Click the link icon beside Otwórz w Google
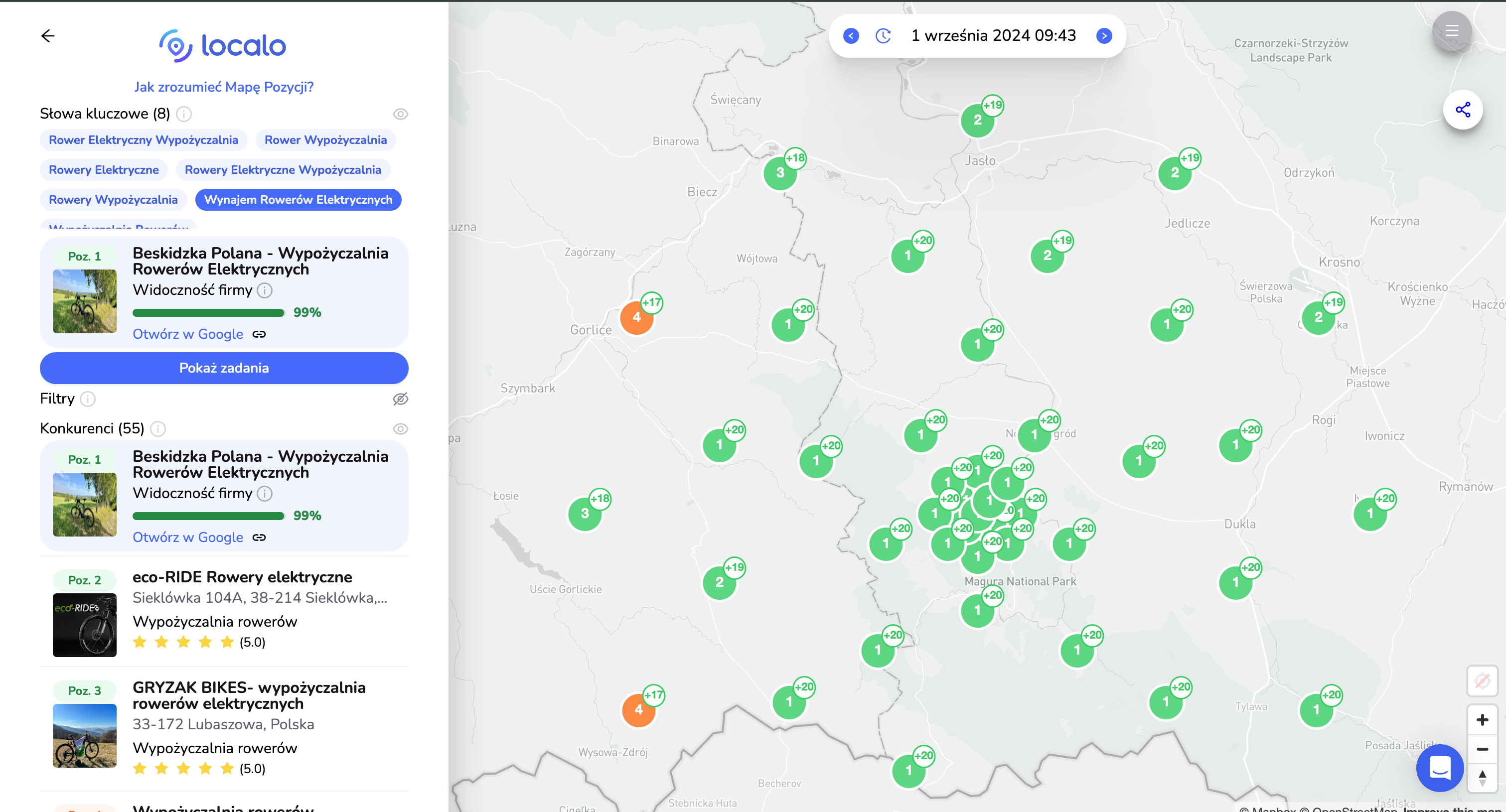 260,334
